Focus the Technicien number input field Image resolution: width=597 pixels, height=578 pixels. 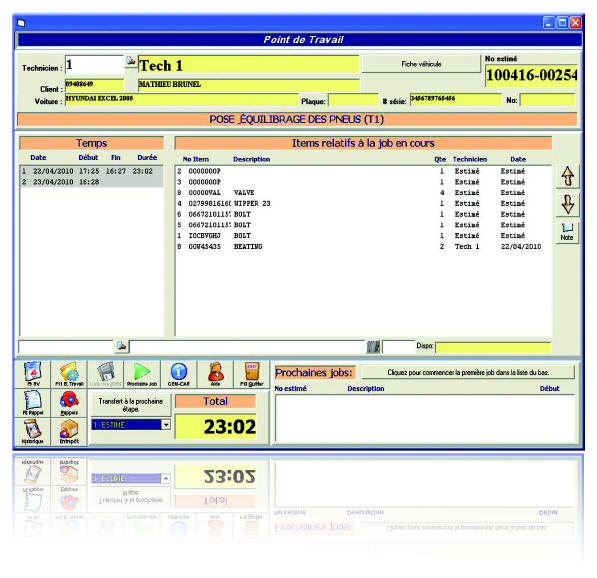94,65
